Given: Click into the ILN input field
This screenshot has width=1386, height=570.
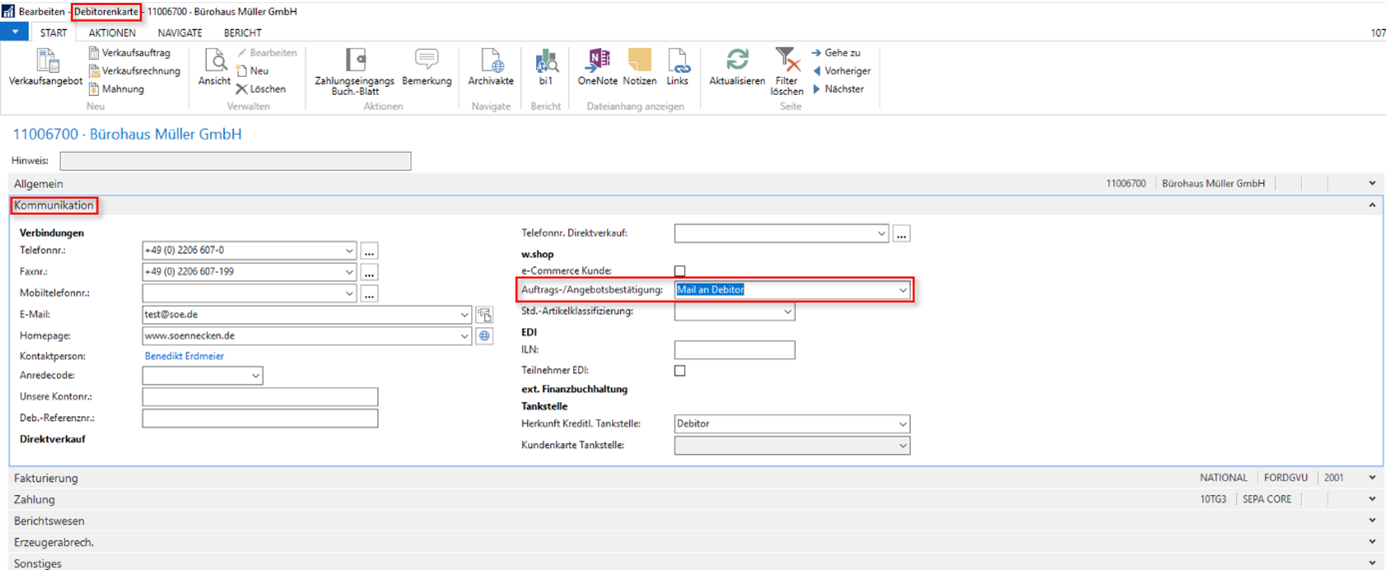Looking at the screenshot, I should 734,350.
